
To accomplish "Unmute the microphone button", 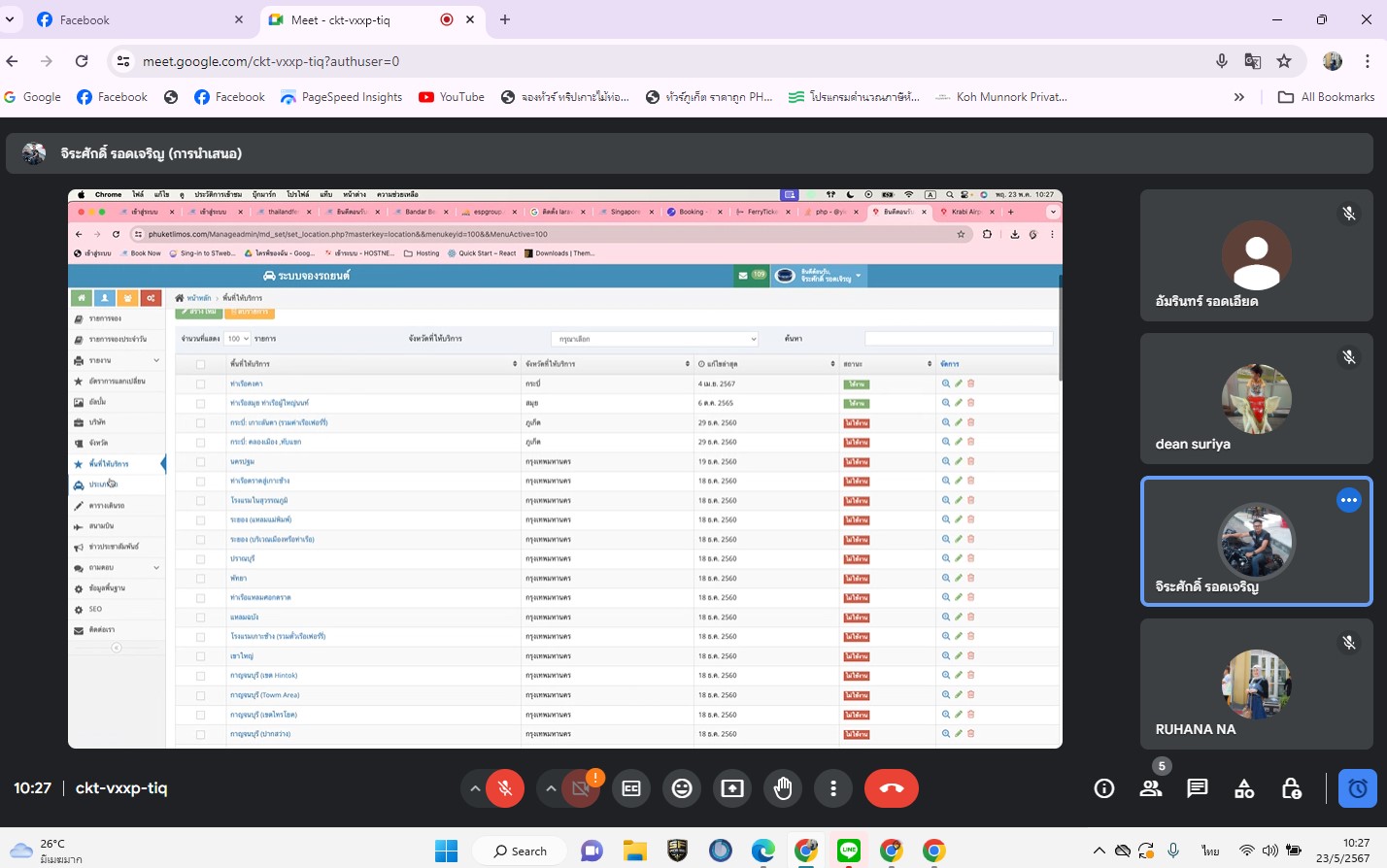I will pyautogui.click(x=505, y=788).
